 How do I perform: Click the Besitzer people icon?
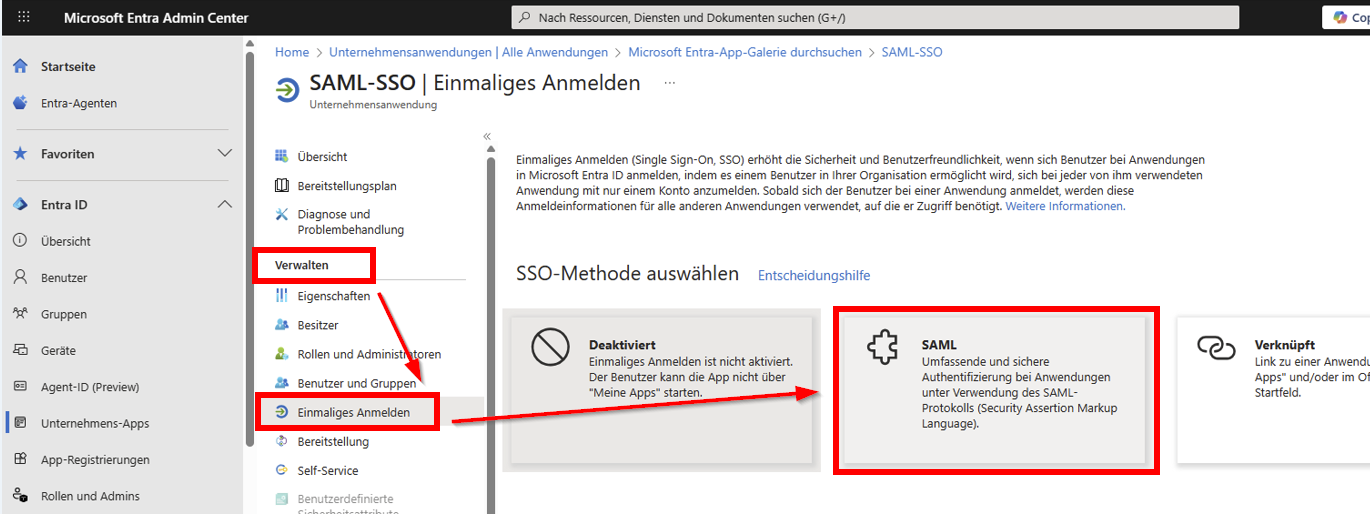(281, 325)
